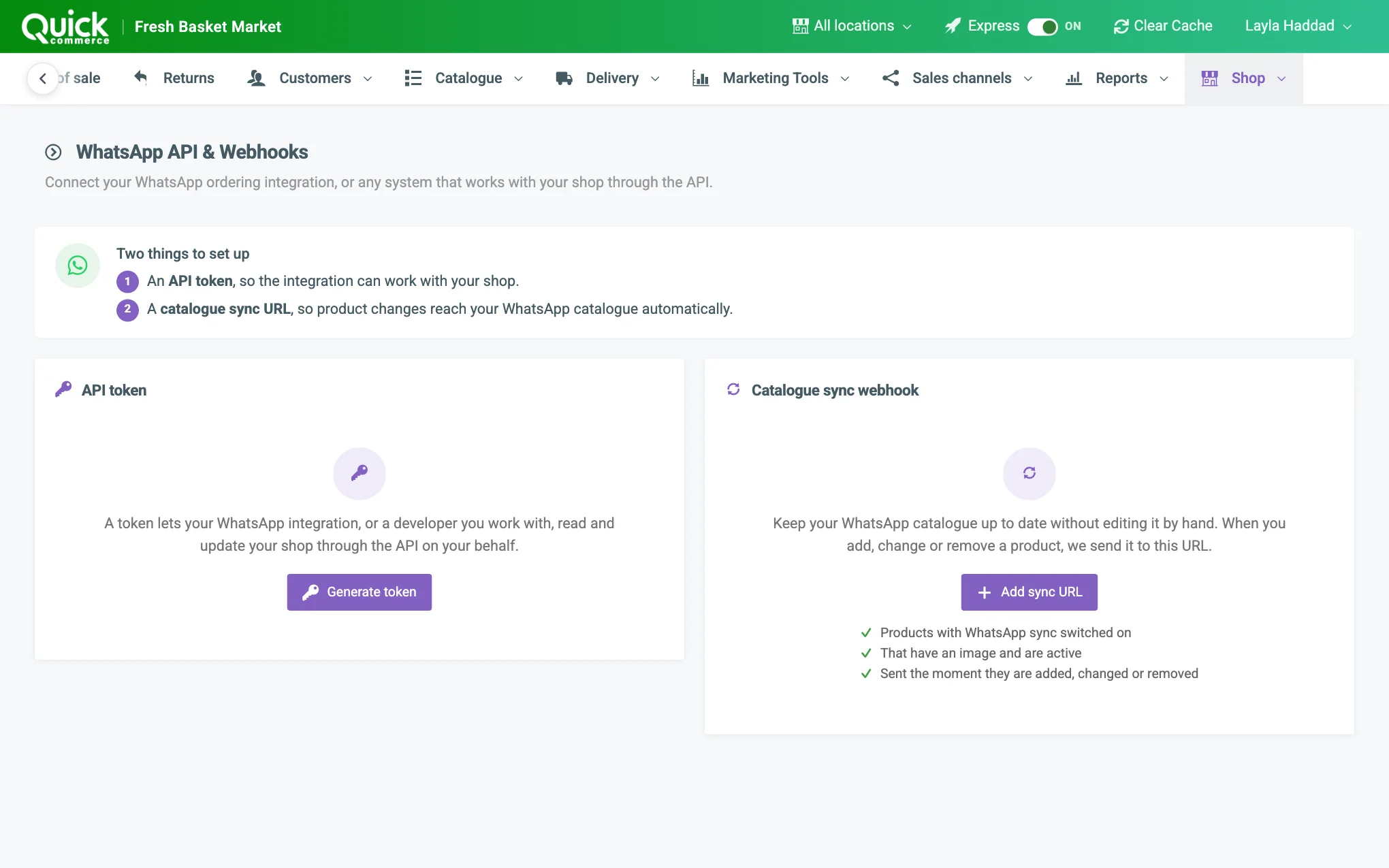Screen dimensions: 1389x868
Task: Expand the Sales channels menu chevron
Action: [1028, 79]
